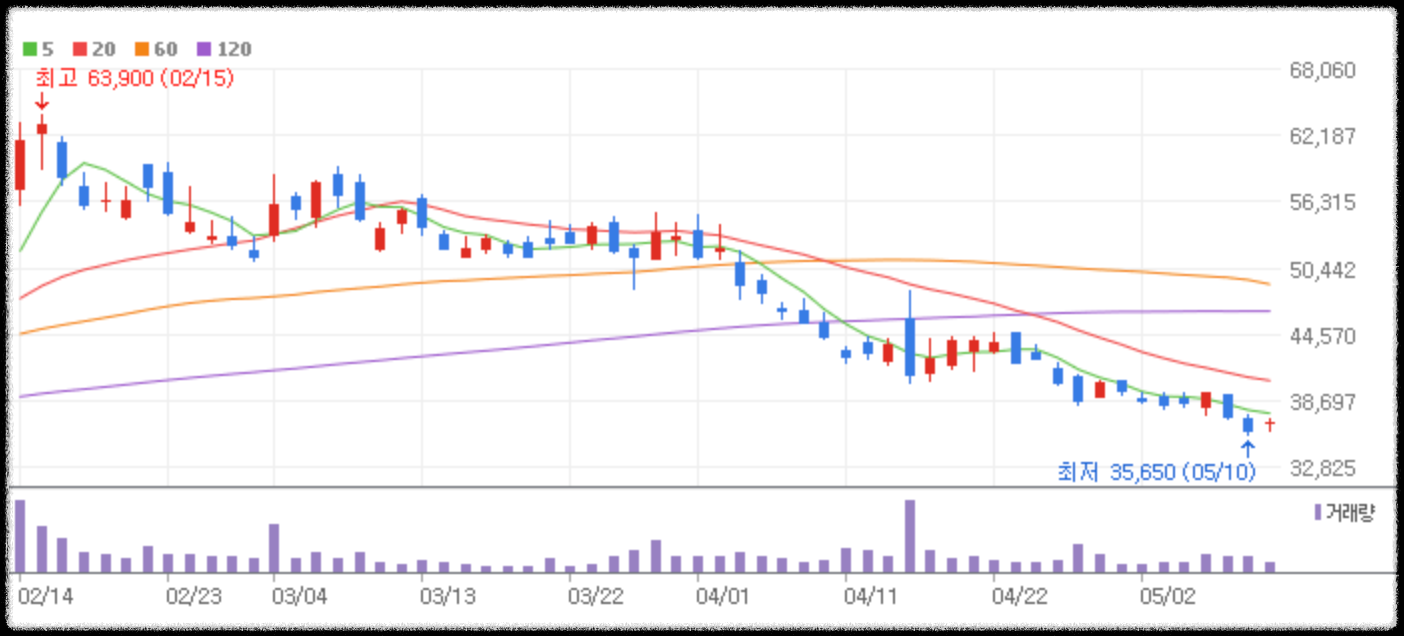Viewport: 1404px width, 636px height.
Task: Click the 04/11 date axis label
Action: [x=871, y=597]
